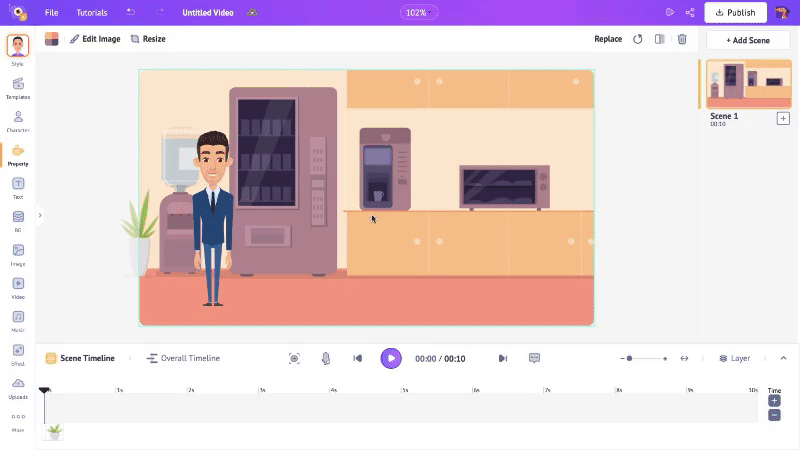Screen dimensions: 800x450
Task: Open the Character panel in sidebar
Action: pyautogui.click(x=18, y=118)
